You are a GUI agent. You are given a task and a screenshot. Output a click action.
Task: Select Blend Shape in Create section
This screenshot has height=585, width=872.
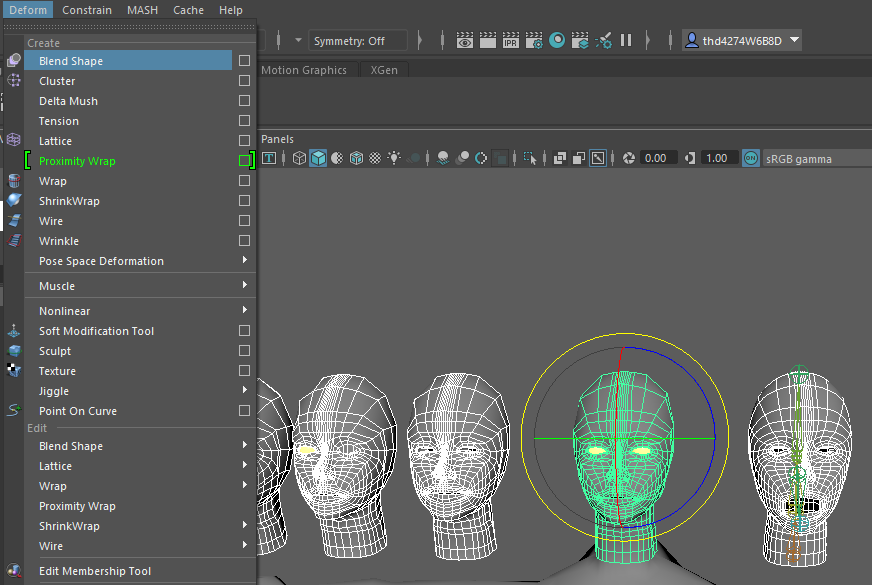71,61
